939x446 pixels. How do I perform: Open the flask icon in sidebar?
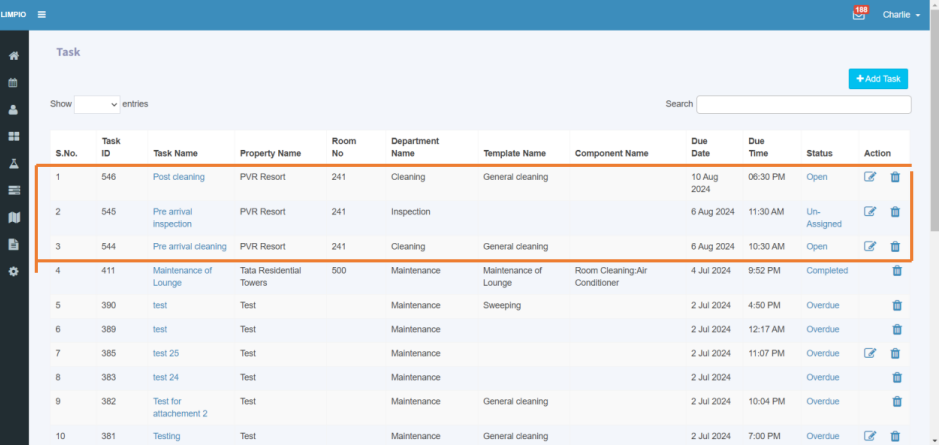click(14, 163)
